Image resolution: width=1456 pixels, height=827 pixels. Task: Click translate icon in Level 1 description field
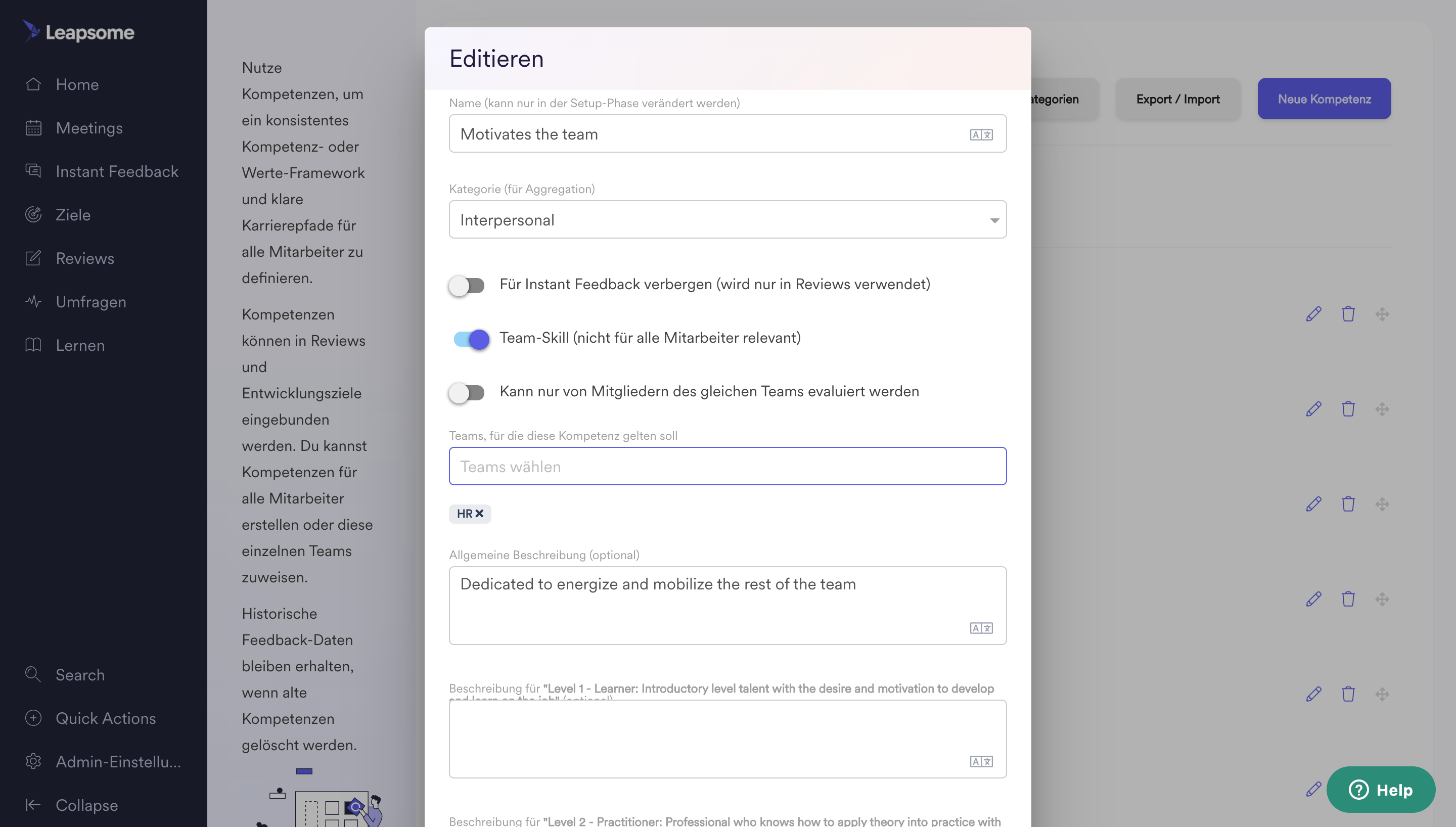coord(981,761)
